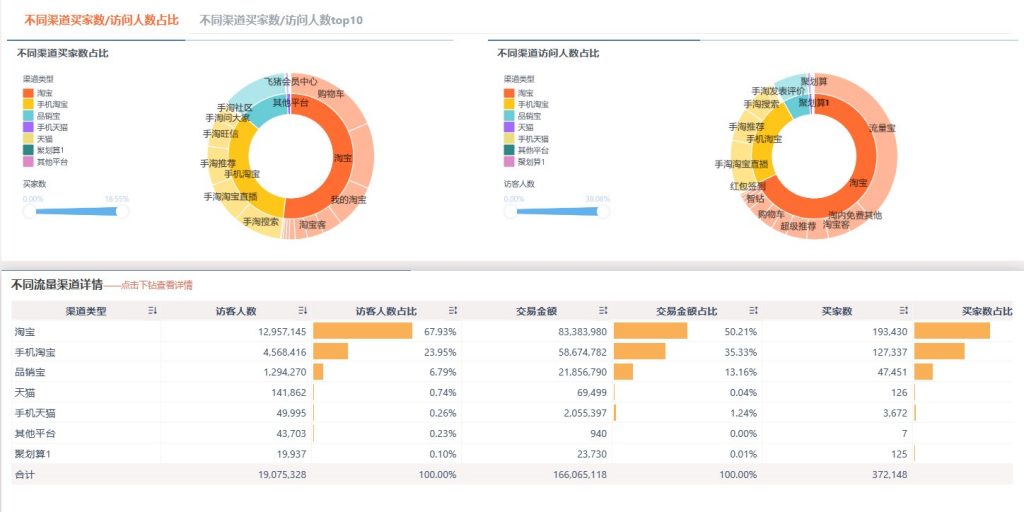Viewport: 1024px width, 512px height.
Task: Toggle 手机天猫 legend in 访问人数占比 chart
Action: (526, 139)
